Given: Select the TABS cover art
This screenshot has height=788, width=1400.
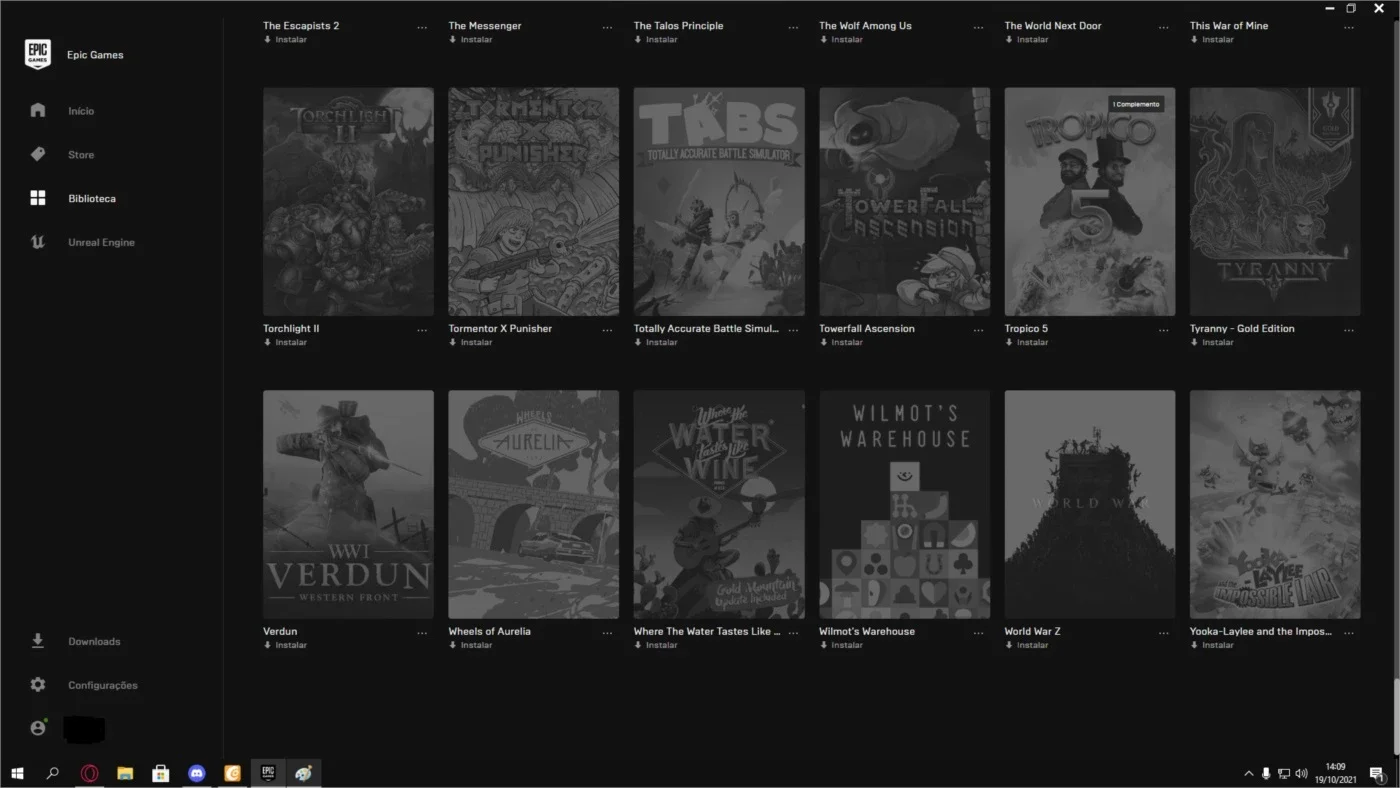Looking at the screenshot, I should [x=719, y=202].
